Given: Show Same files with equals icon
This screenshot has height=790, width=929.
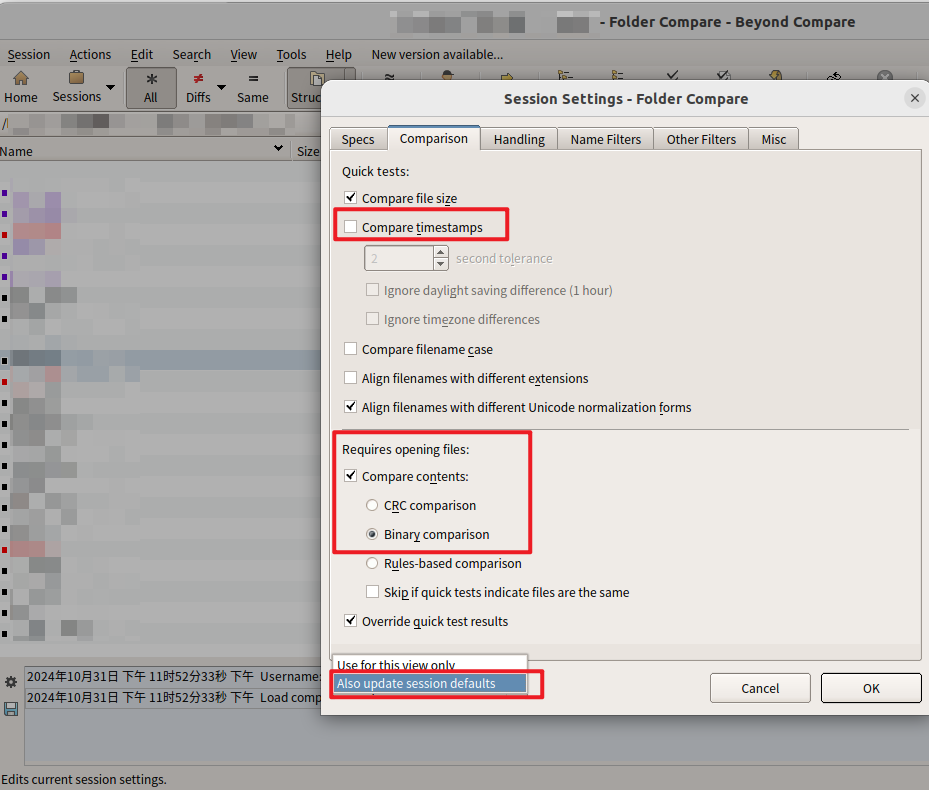Looking at the screenshot, I should pos(252,79).
